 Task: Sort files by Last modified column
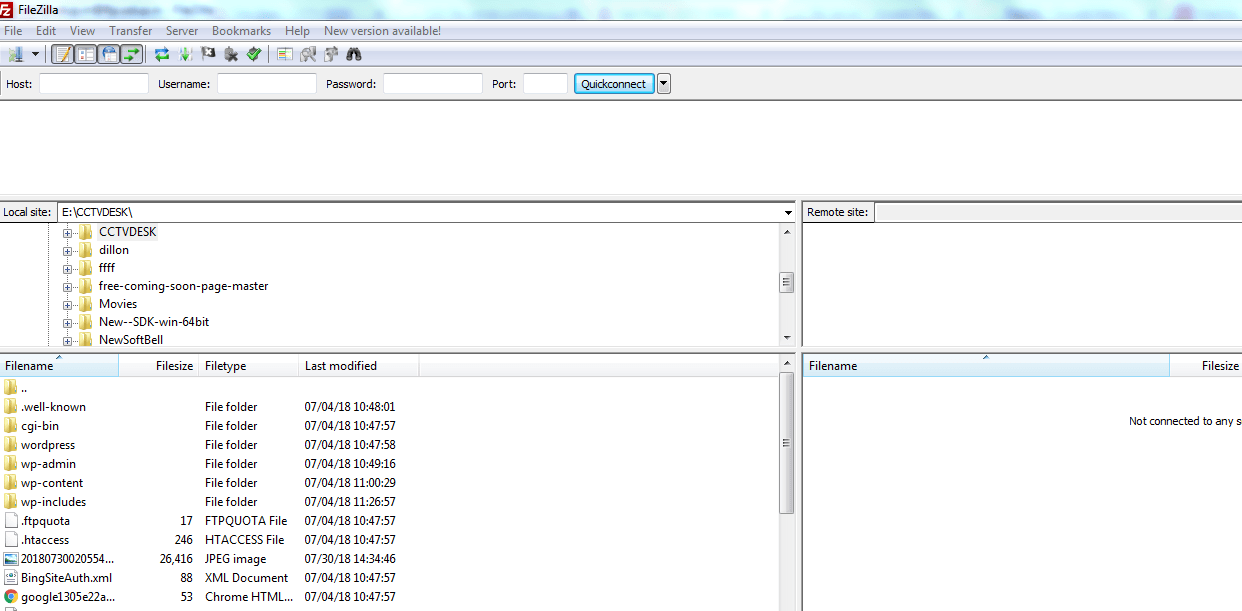[341, 366]
